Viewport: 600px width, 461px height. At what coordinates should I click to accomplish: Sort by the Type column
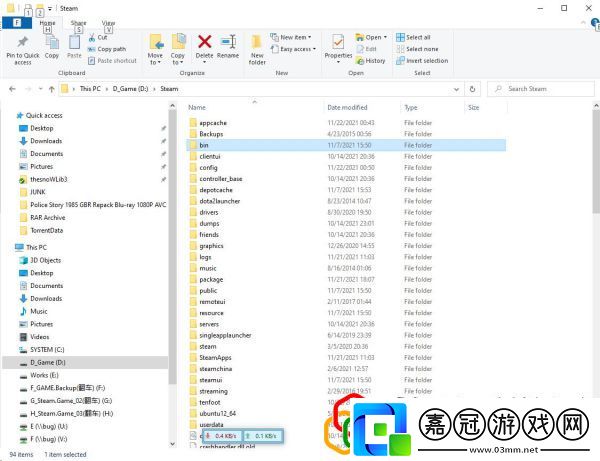[x=411, y=108]
